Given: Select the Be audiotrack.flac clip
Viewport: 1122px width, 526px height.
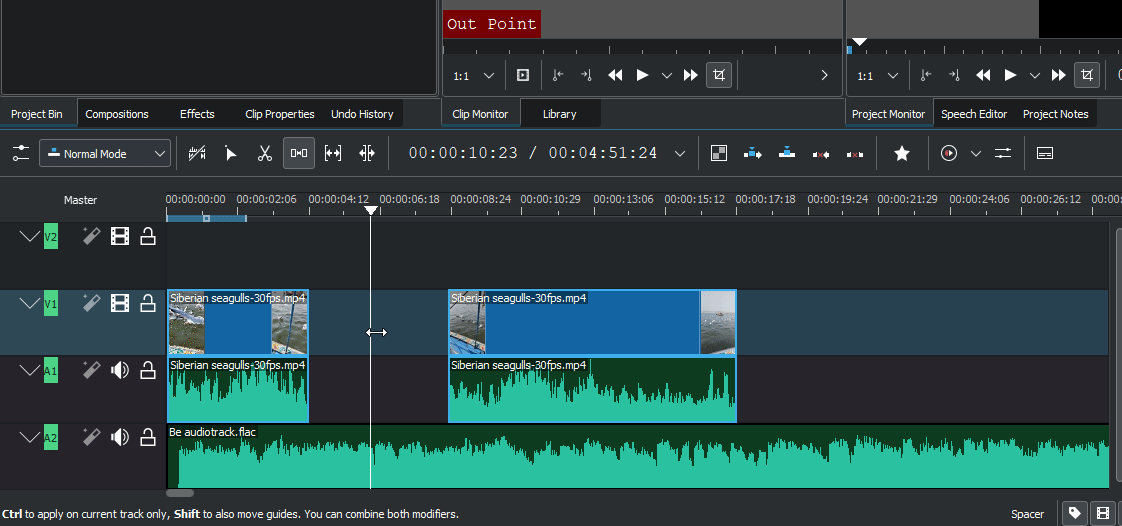Looking at the screenshot, I should tap(640, 456).
